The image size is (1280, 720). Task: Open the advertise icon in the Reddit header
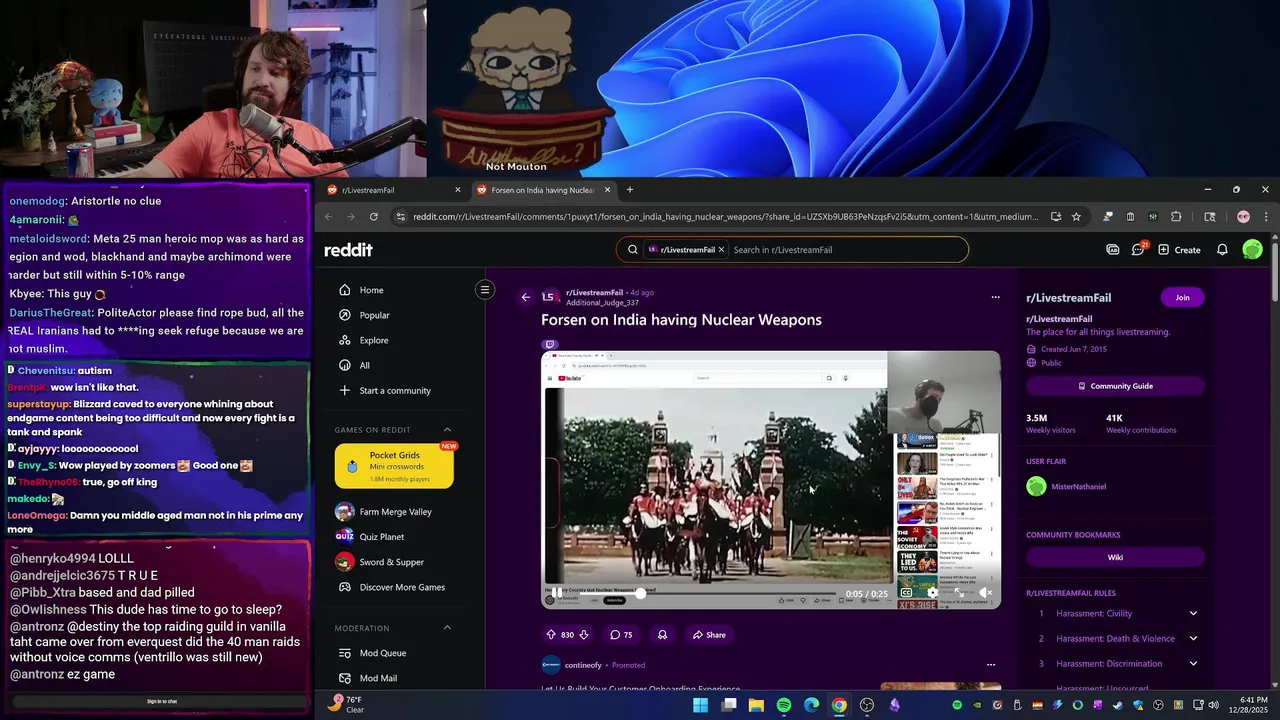(x=1113, y=250)
